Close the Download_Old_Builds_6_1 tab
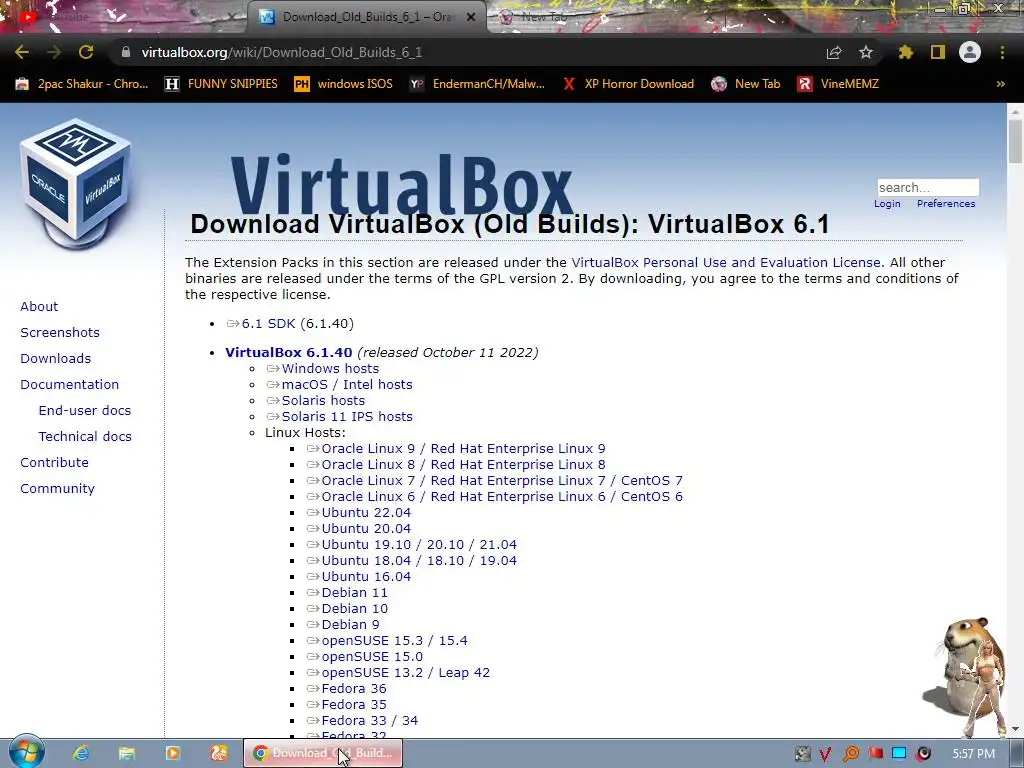The image size is (1024, 768). point(471,17)
